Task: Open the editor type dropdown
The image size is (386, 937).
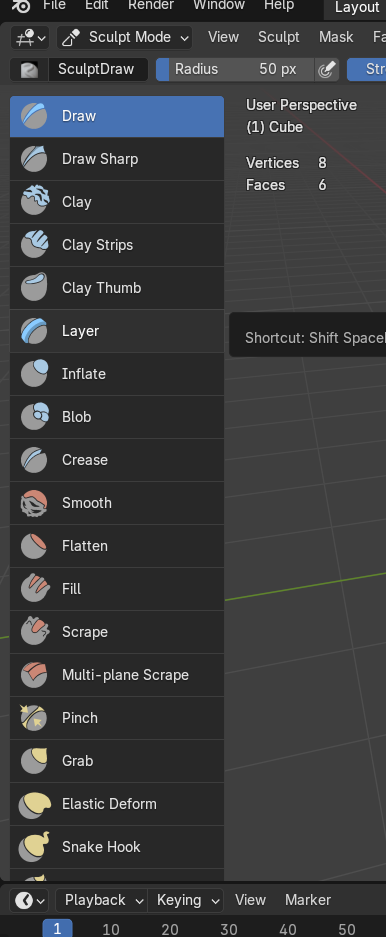Action: tap(30, 38)
